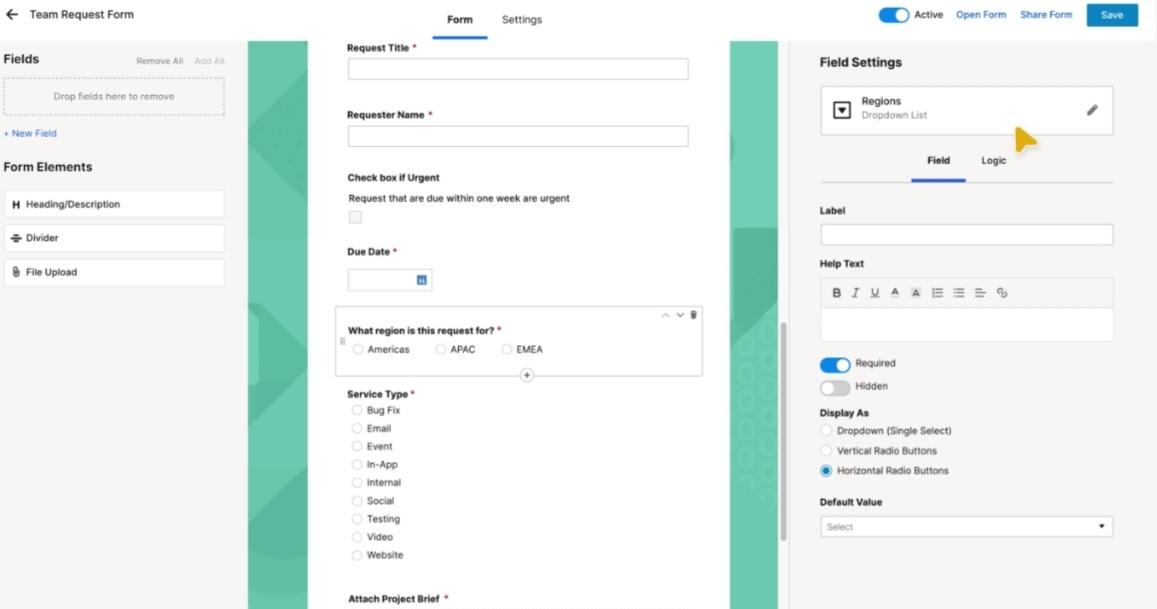Click the Label input in Field Settings
The height and width of the screenshot is (609, 1157).
coord(966,235)
